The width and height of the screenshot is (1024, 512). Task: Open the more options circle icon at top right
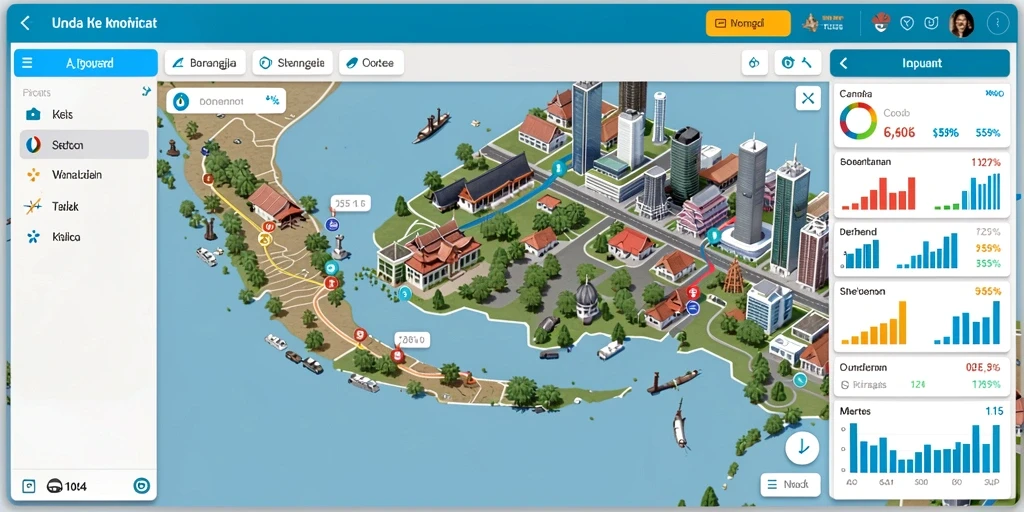997,24
